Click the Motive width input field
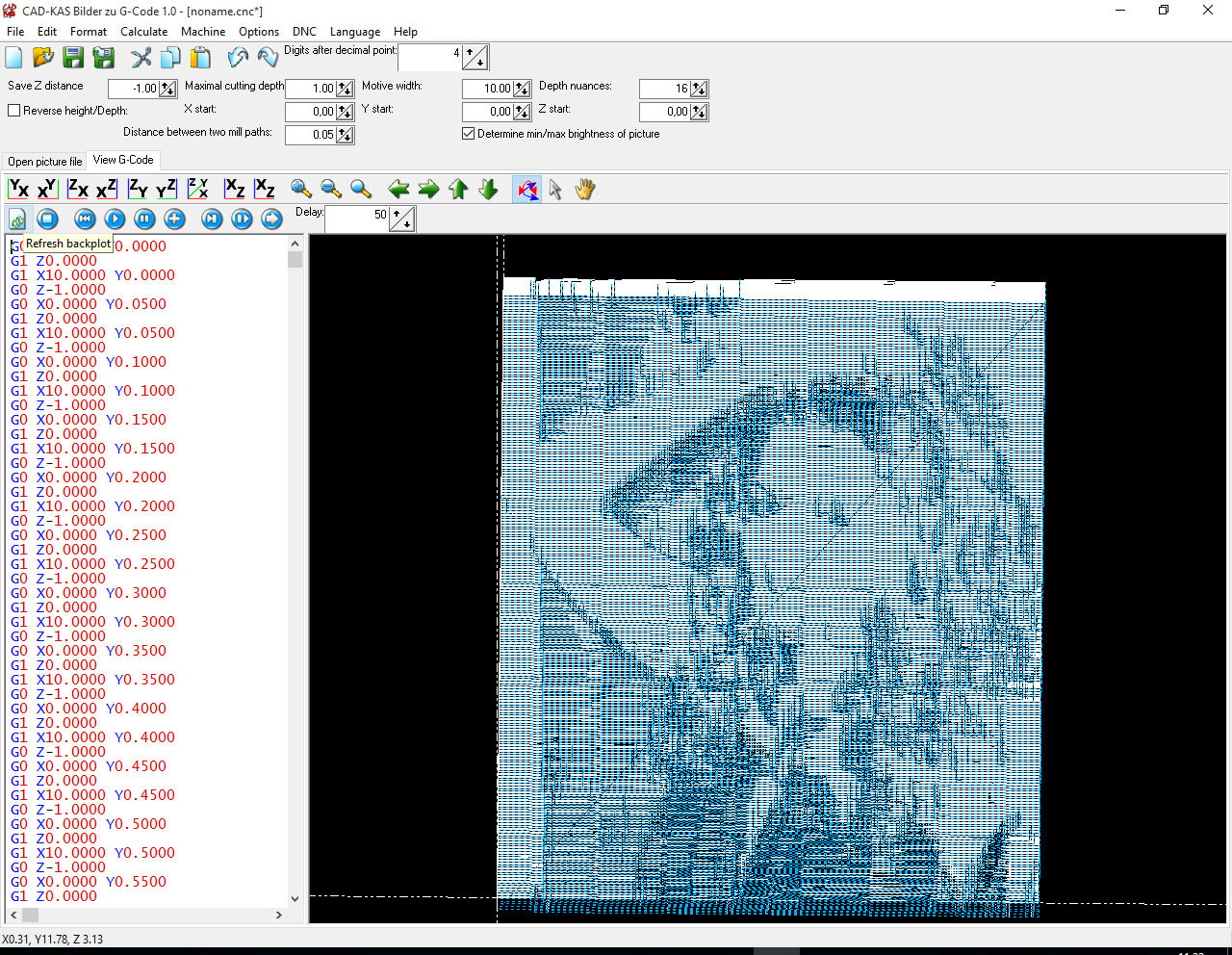 pos(487,89)
